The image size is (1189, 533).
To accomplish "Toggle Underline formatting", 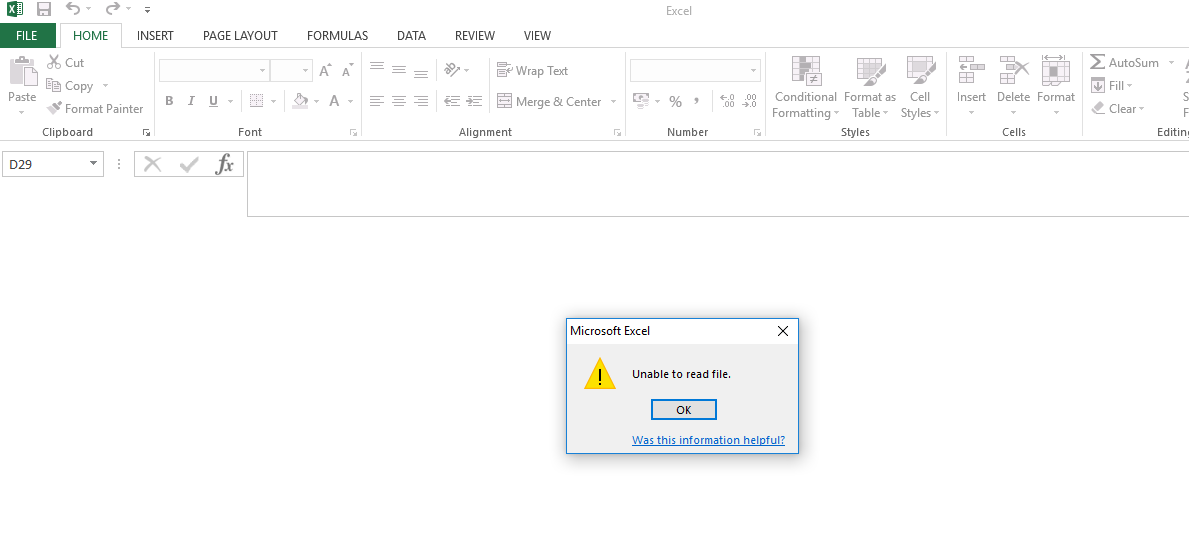I will click(x=213, y=101).
